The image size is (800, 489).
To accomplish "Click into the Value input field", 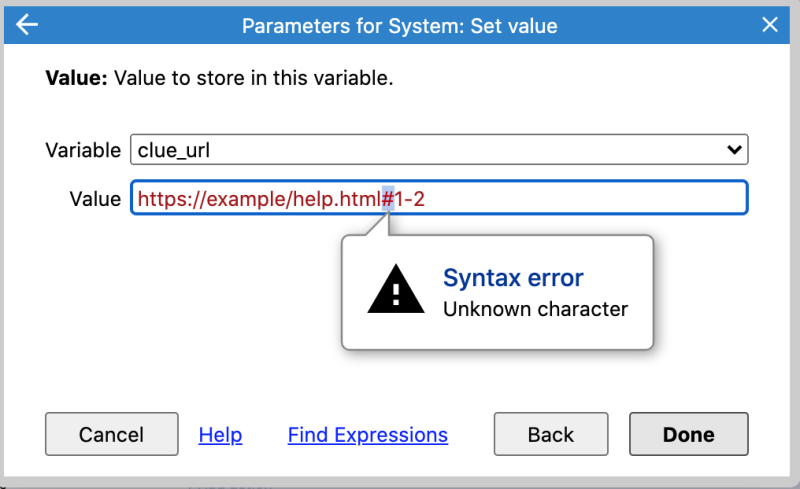I will [439, 198].
